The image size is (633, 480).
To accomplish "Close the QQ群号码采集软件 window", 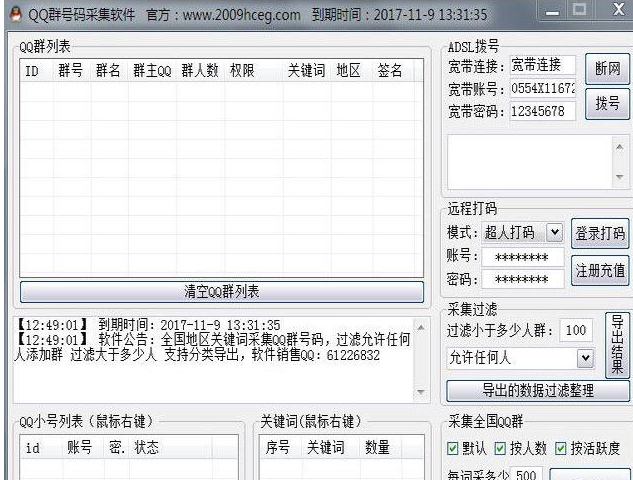I will point(618,10).
